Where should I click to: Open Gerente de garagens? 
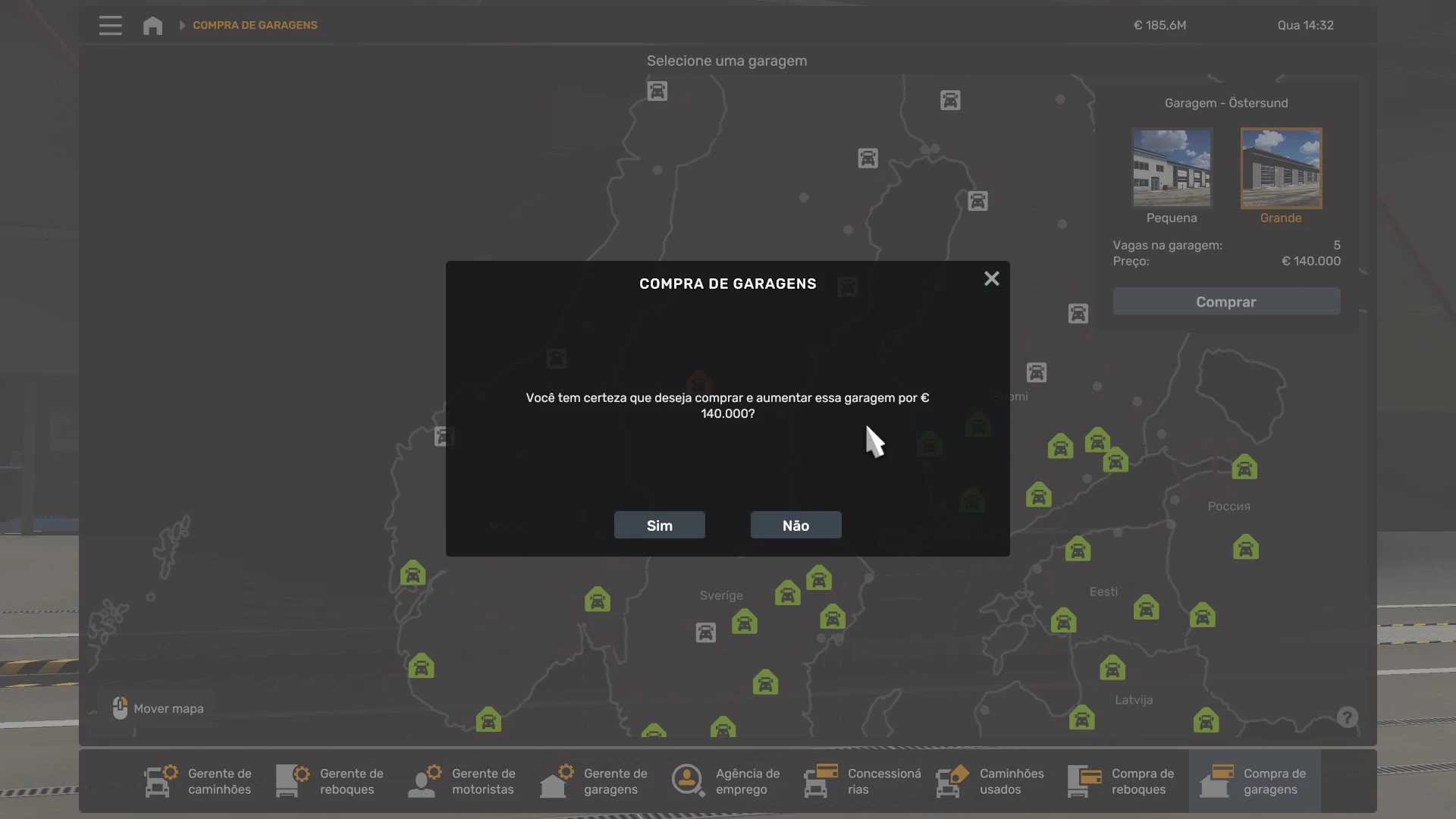(x=595, y=781)
